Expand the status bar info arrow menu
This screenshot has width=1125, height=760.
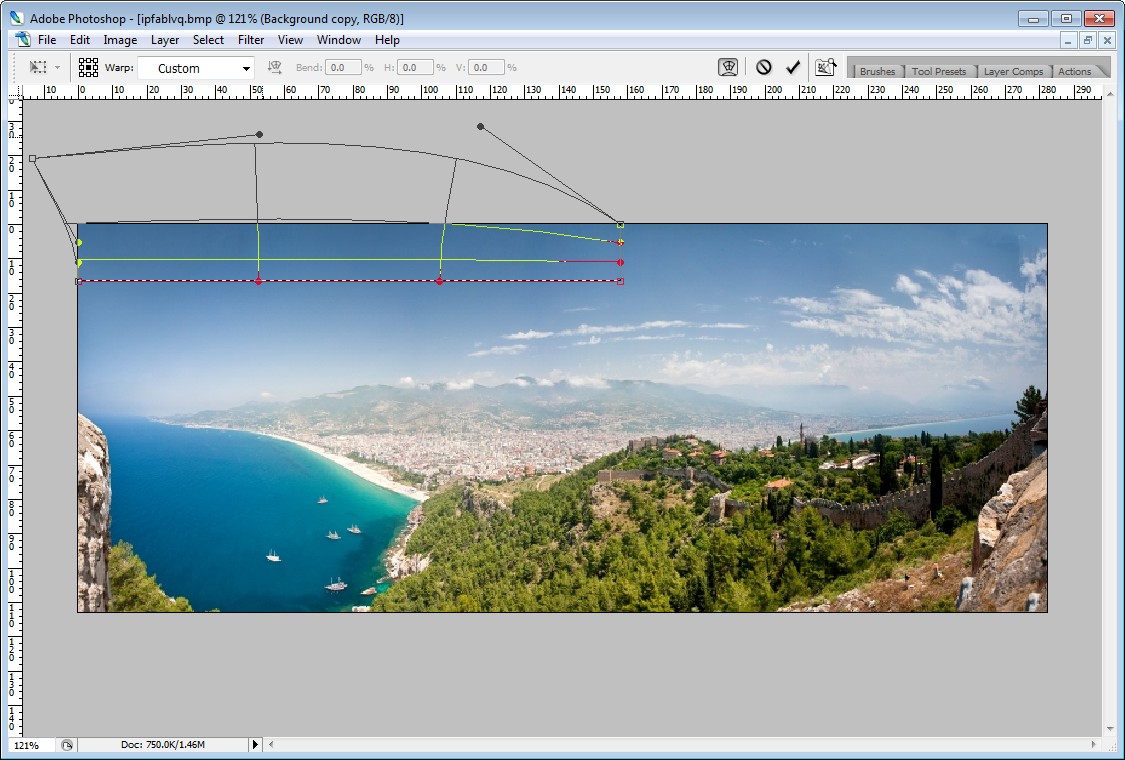coord(255,745)
